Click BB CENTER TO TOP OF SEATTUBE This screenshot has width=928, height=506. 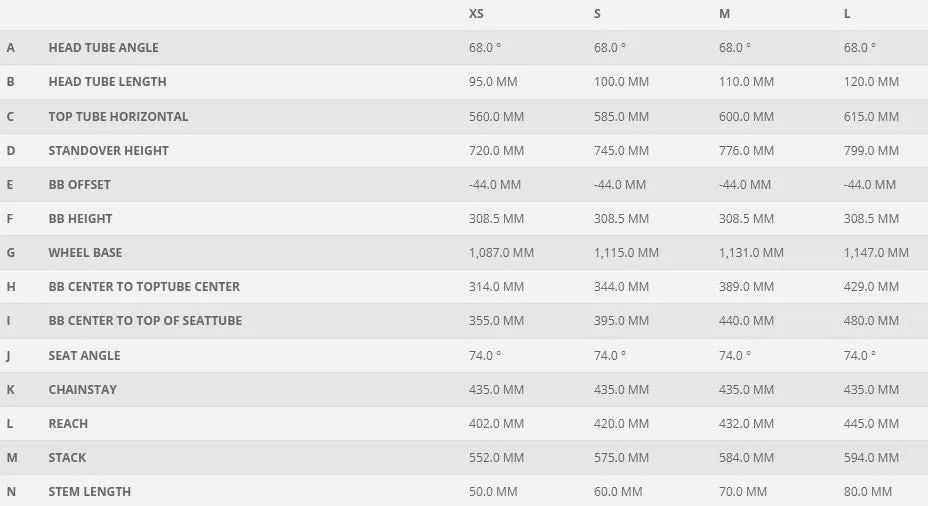[145, 321]
